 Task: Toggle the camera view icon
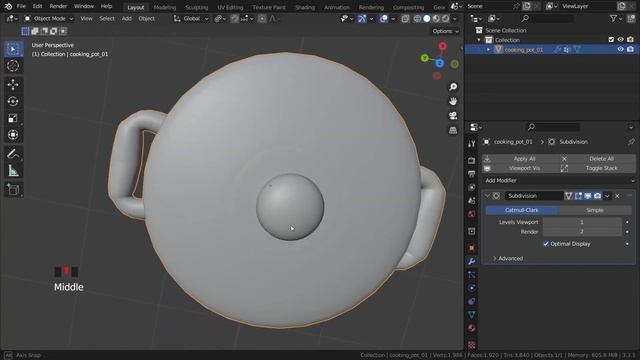click(x=453, y=116)
